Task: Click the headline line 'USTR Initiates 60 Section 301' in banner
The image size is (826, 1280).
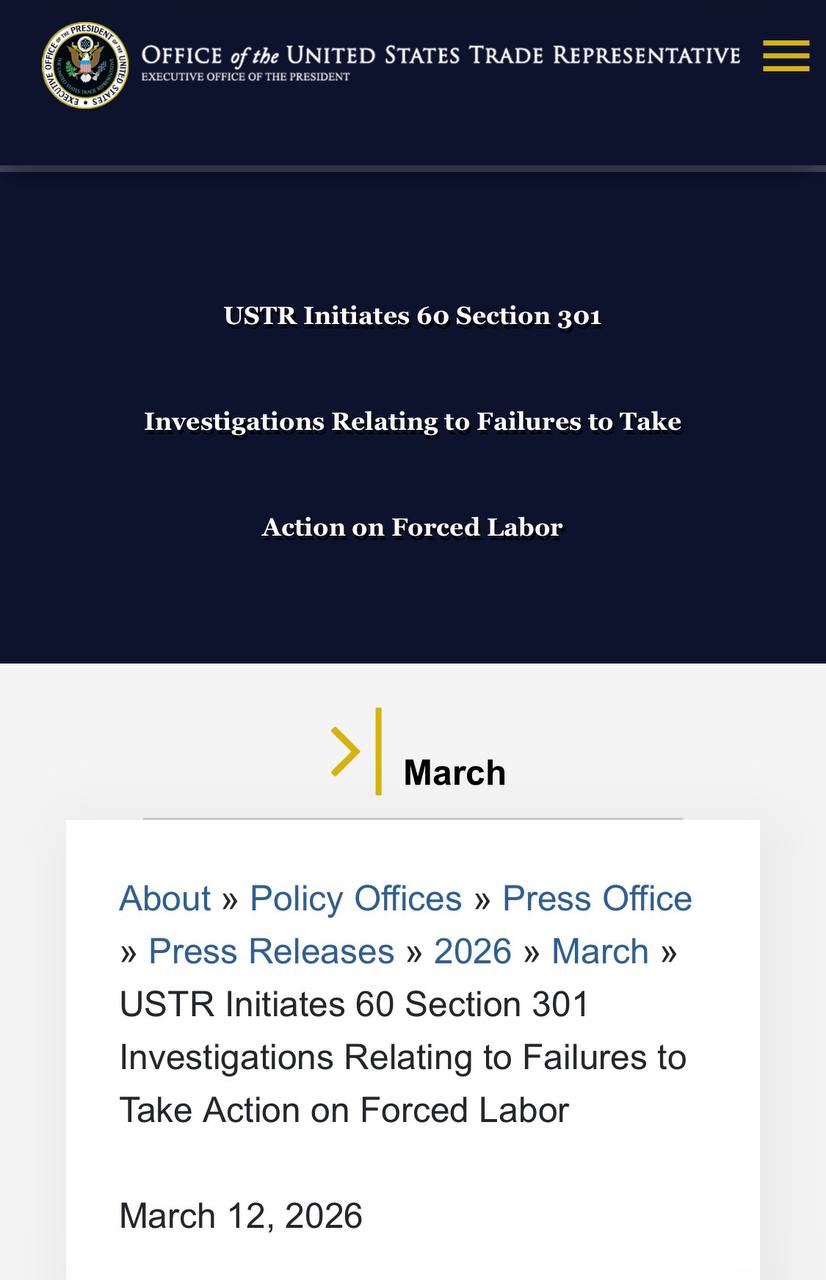Action: point(412,316)
